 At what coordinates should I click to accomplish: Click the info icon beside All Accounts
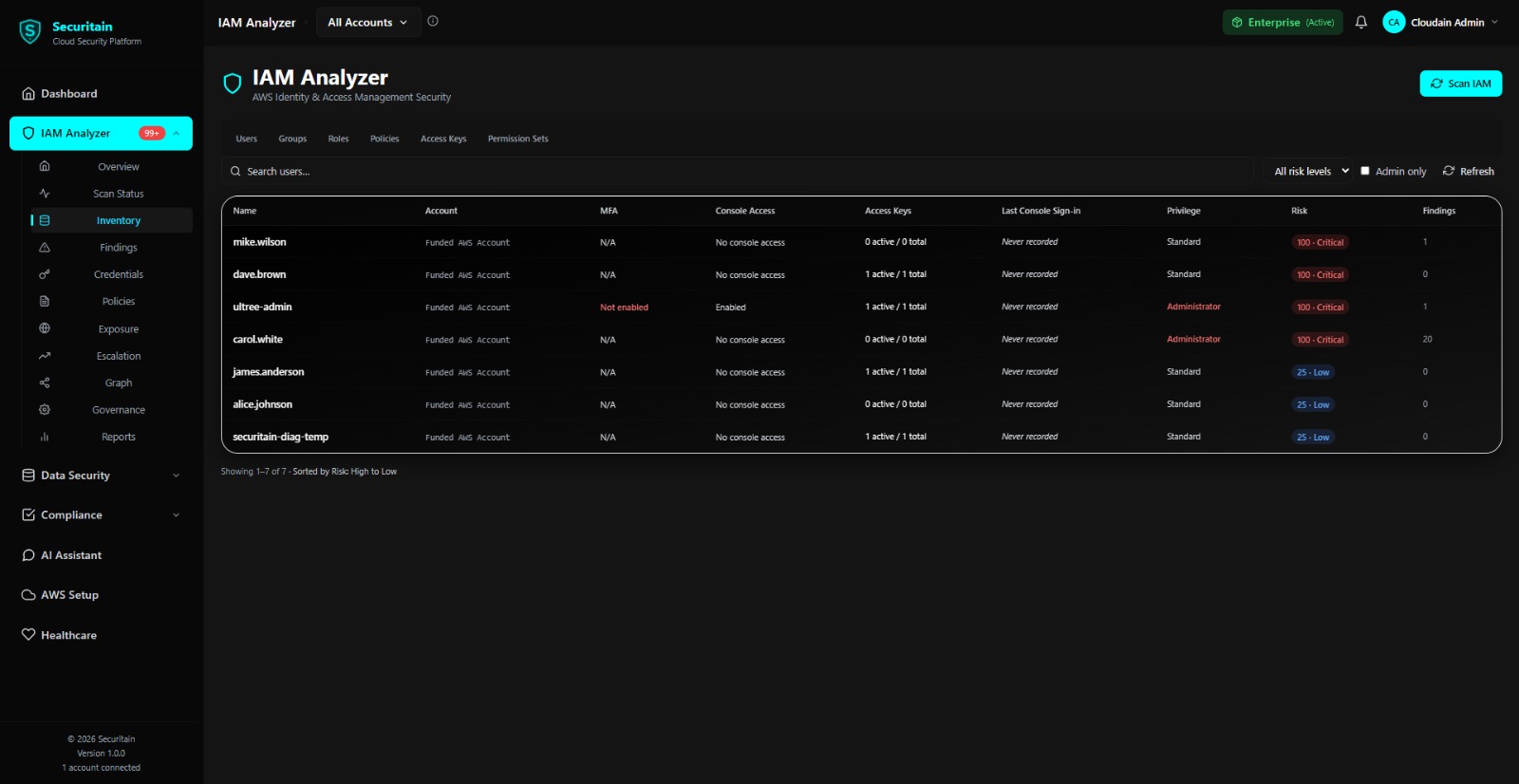pos(433,21)
